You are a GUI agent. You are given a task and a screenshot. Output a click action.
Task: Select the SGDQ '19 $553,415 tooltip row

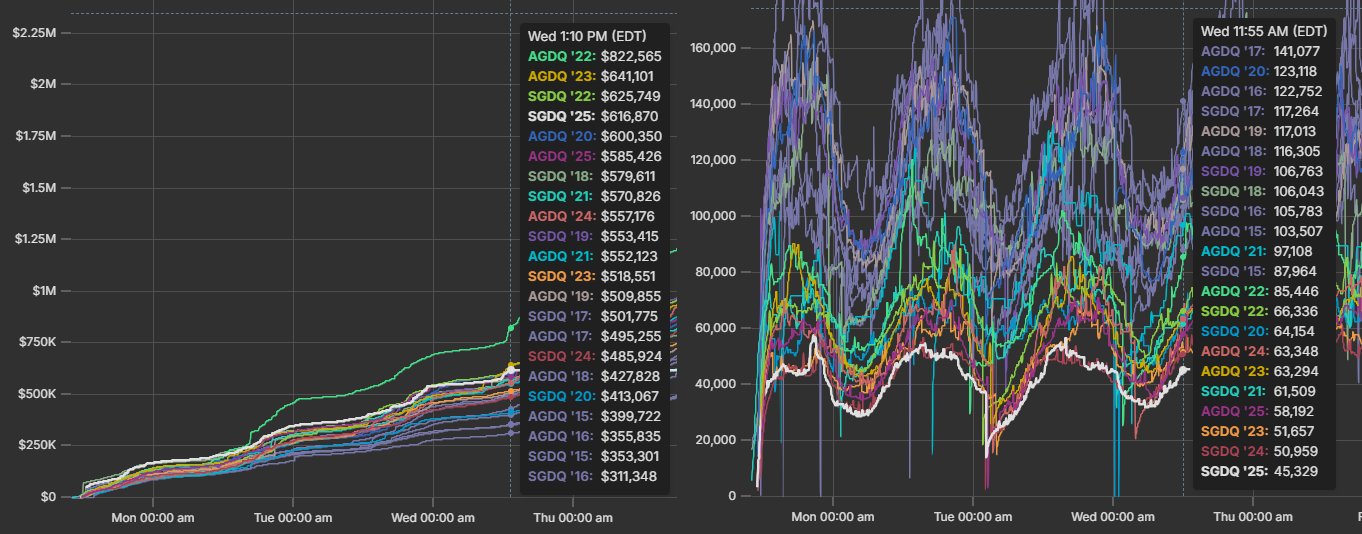click(x=594, y=236)
